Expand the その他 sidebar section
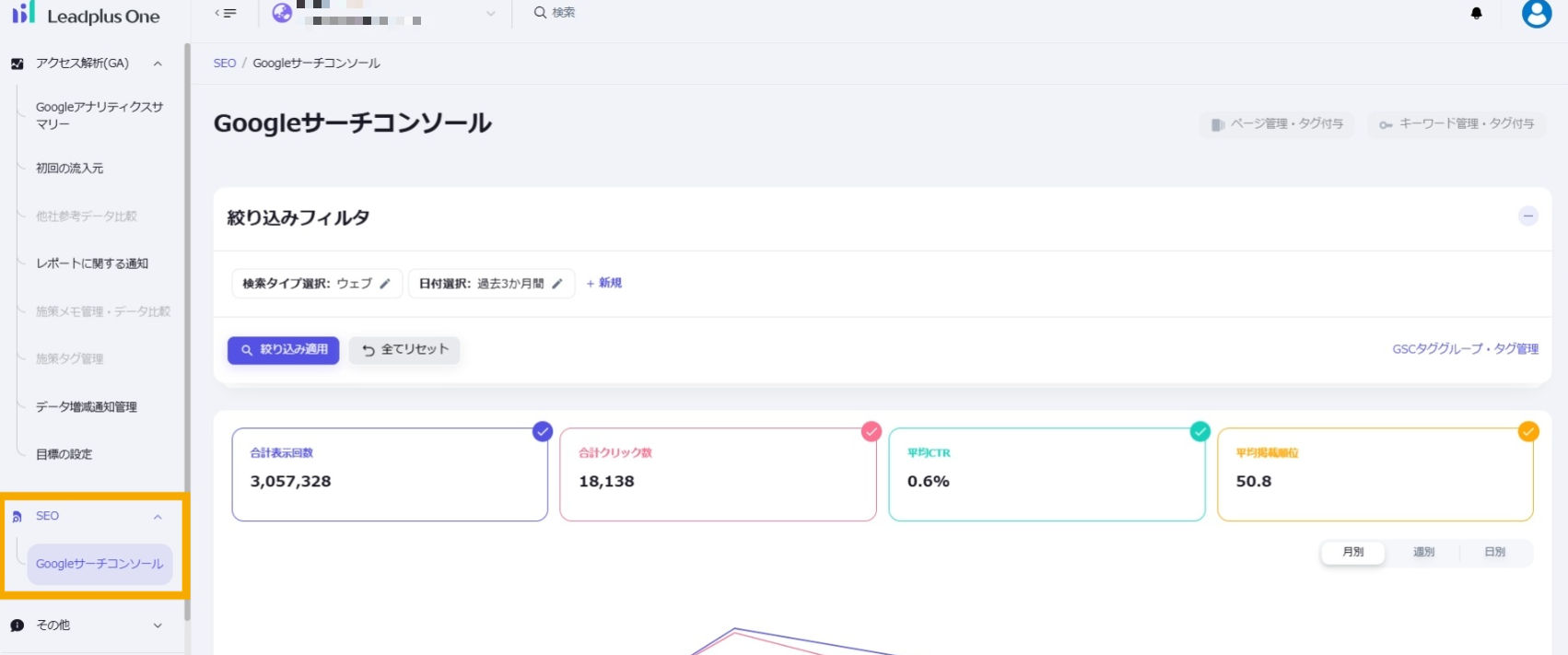 158,626
